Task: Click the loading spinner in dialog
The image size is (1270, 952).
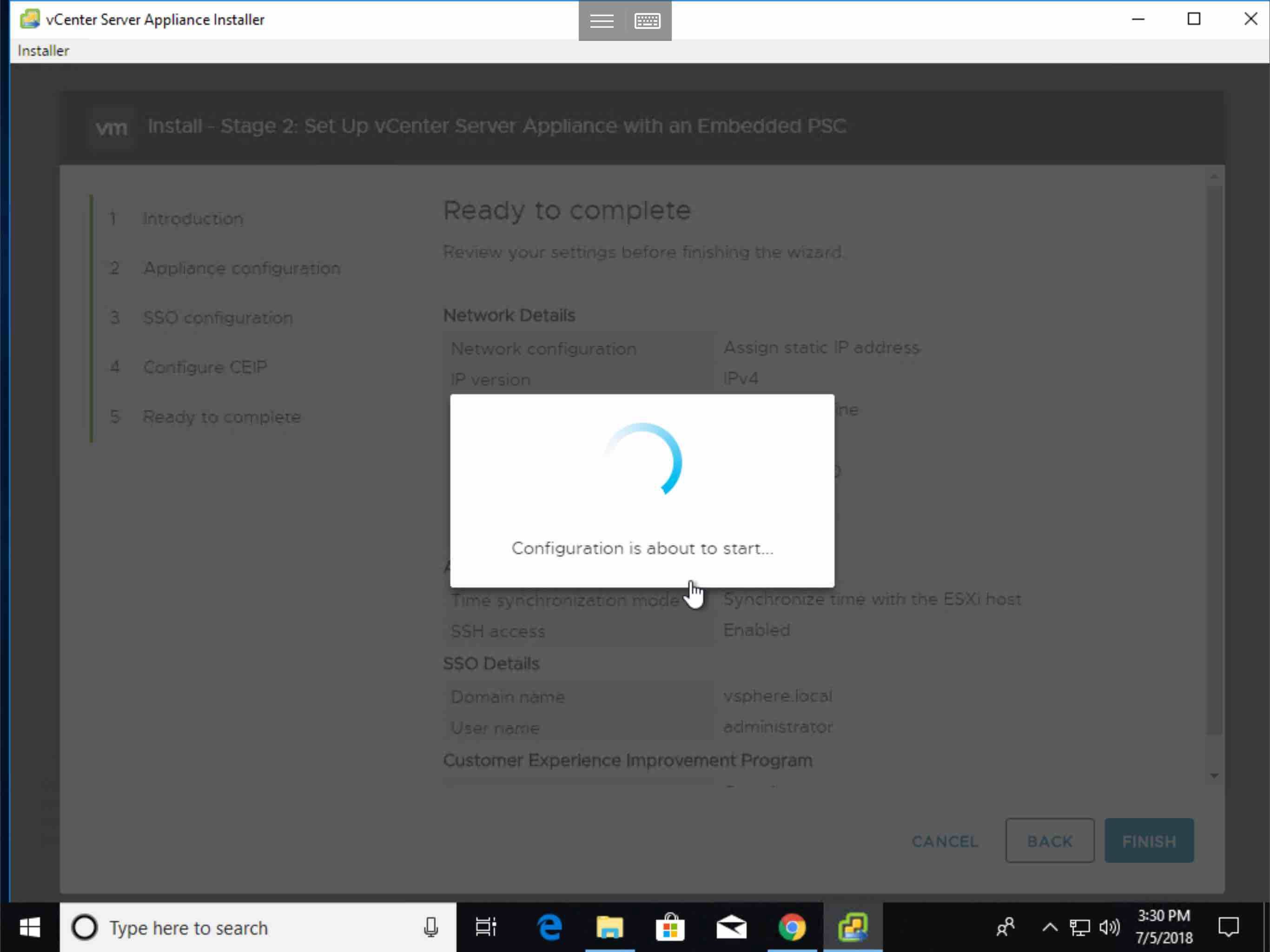Action: click(643, 459)
